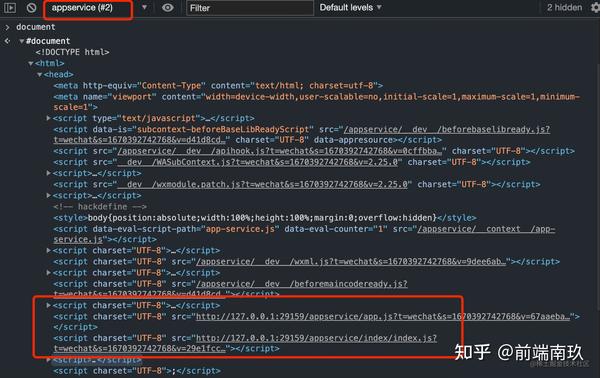Screen dimensions: 600x378
Task: Show the 2 hidden messages
Action: point(564,8)
